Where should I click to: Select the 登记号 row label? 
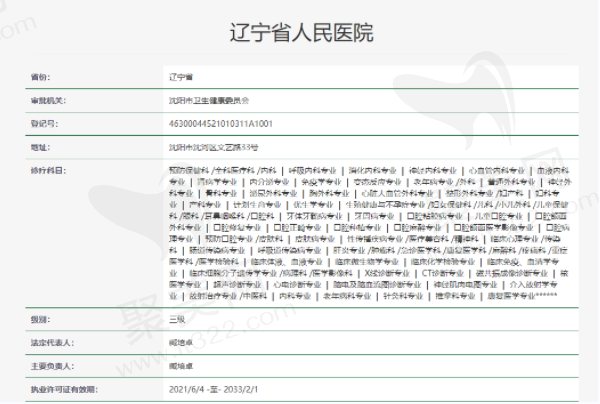[44, 124]
